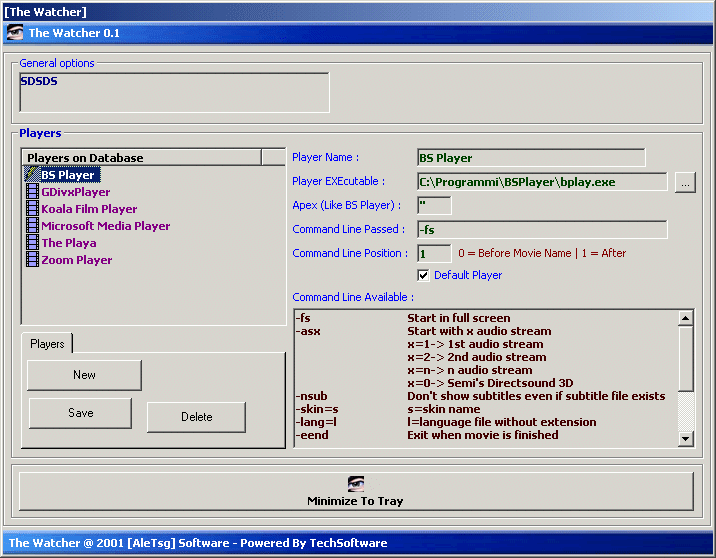Click the -lang=l line in command list
This screenshot has height=558, width=716.
446,422
